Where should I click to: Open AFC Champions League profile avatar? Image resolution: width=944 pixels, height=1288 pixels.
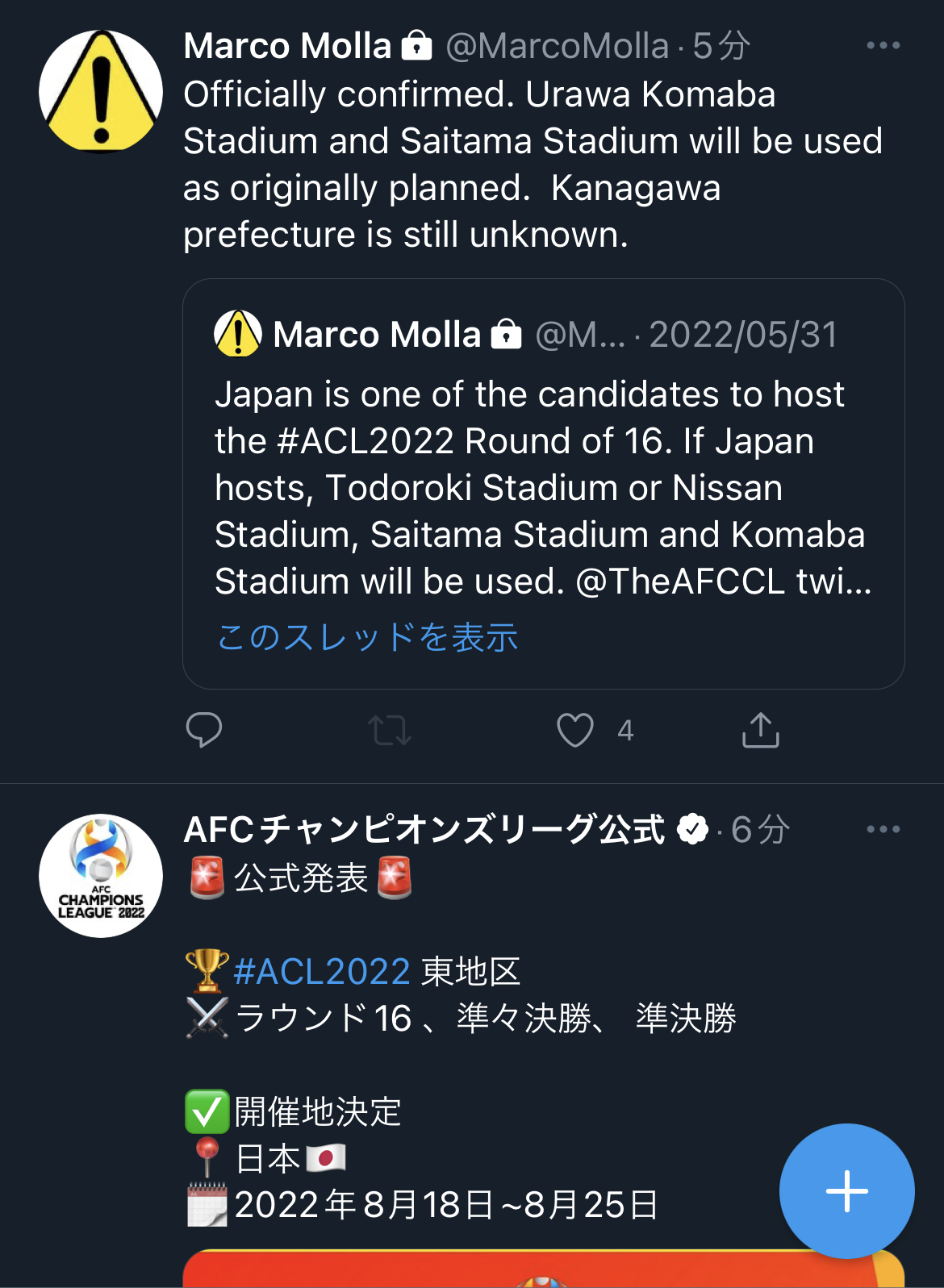click(x=101, y=875)
